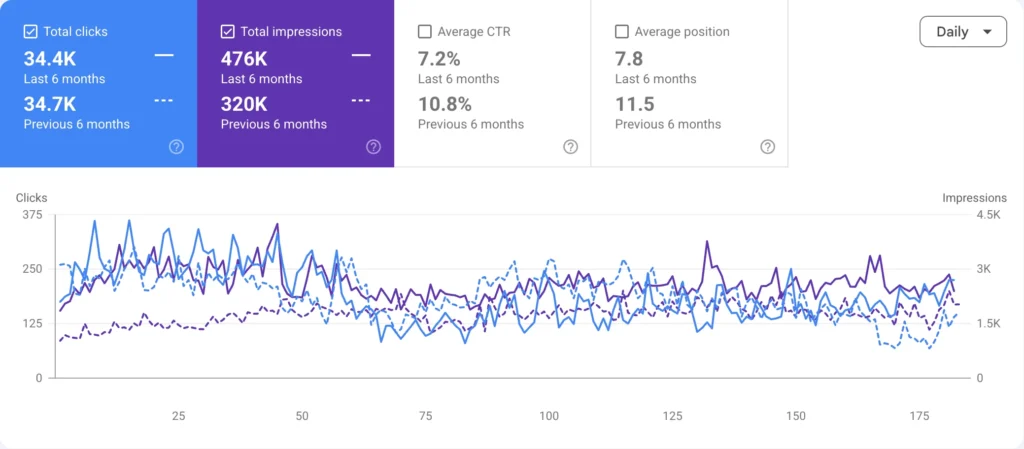Click the Daily dropdown arrow
The height and width of the screenshot is (449, 1024).
pyautogui.click(x=987, y=32)
